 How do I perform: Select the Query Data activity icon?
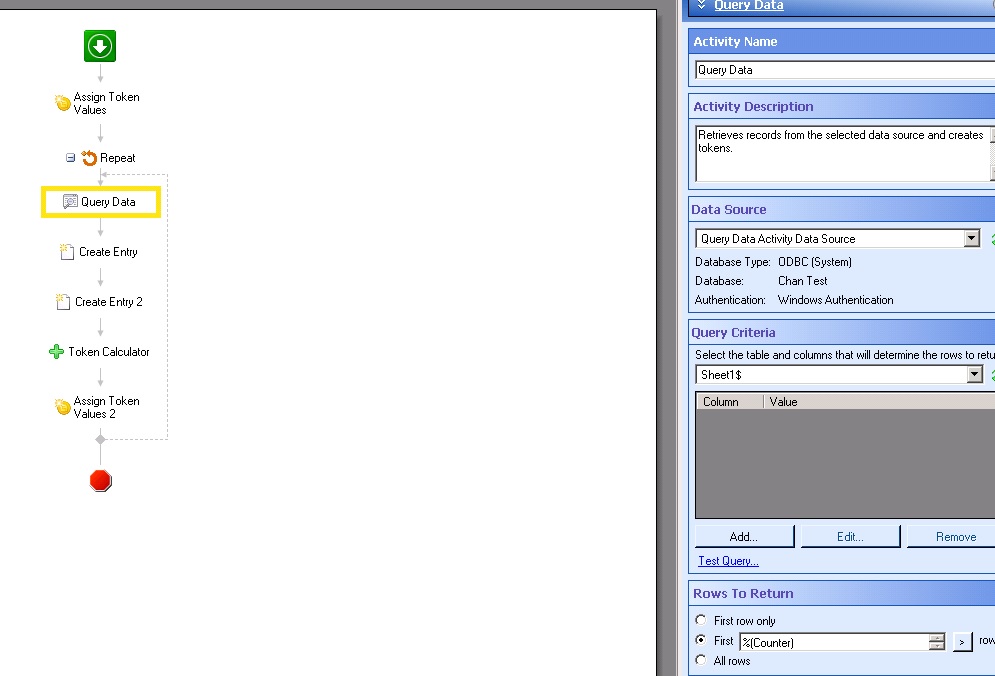pyautogui.click(x=70, y=202)
